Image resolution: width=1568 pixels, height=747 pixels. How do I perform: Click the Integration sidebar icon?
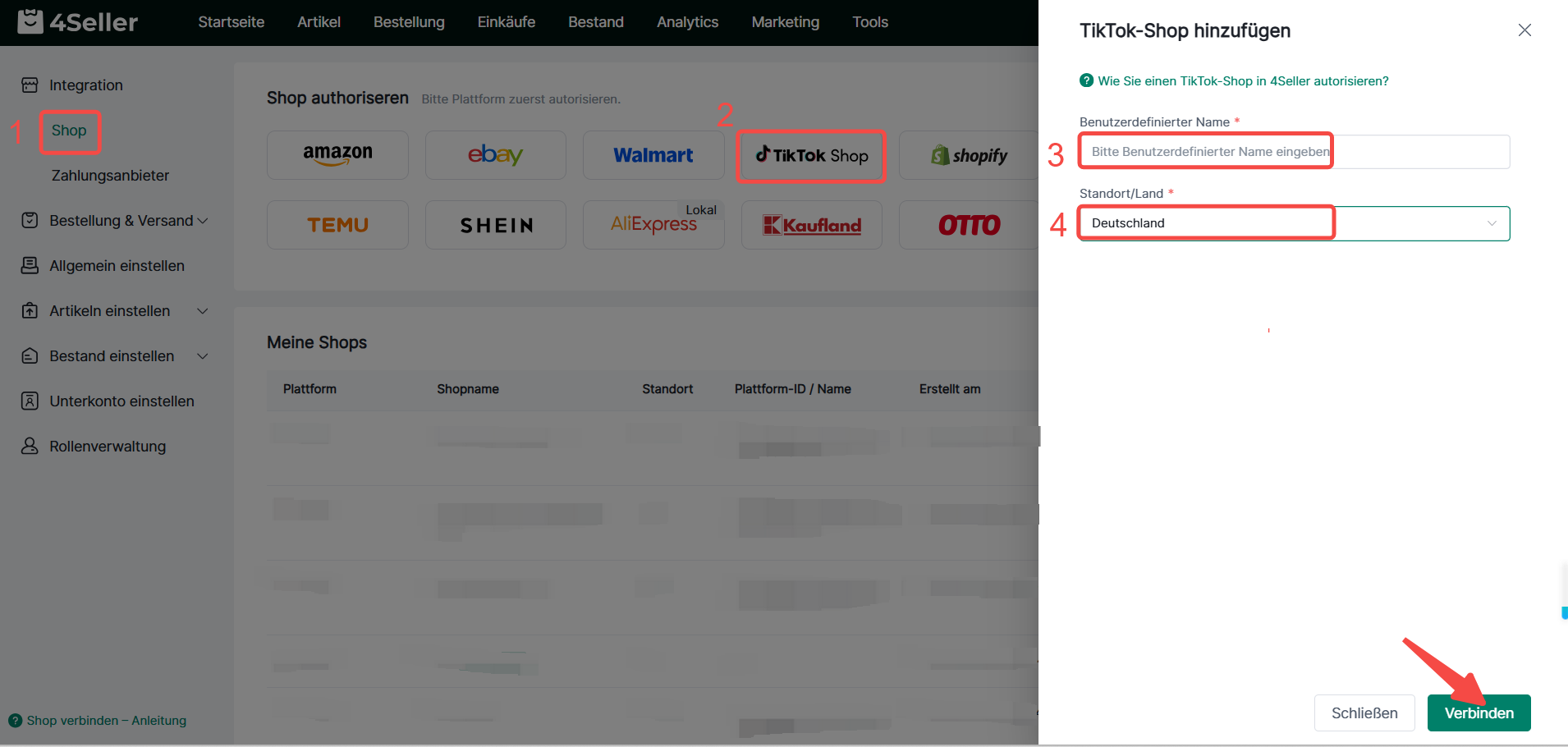click(x=30, y=85)
